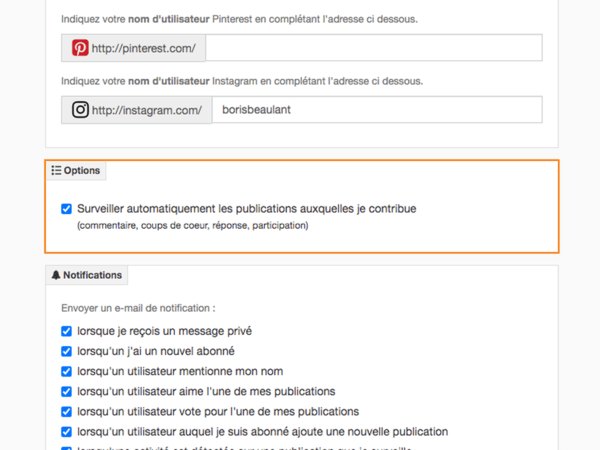
Task: Click the Notifications section header tab
Action: 86,275
